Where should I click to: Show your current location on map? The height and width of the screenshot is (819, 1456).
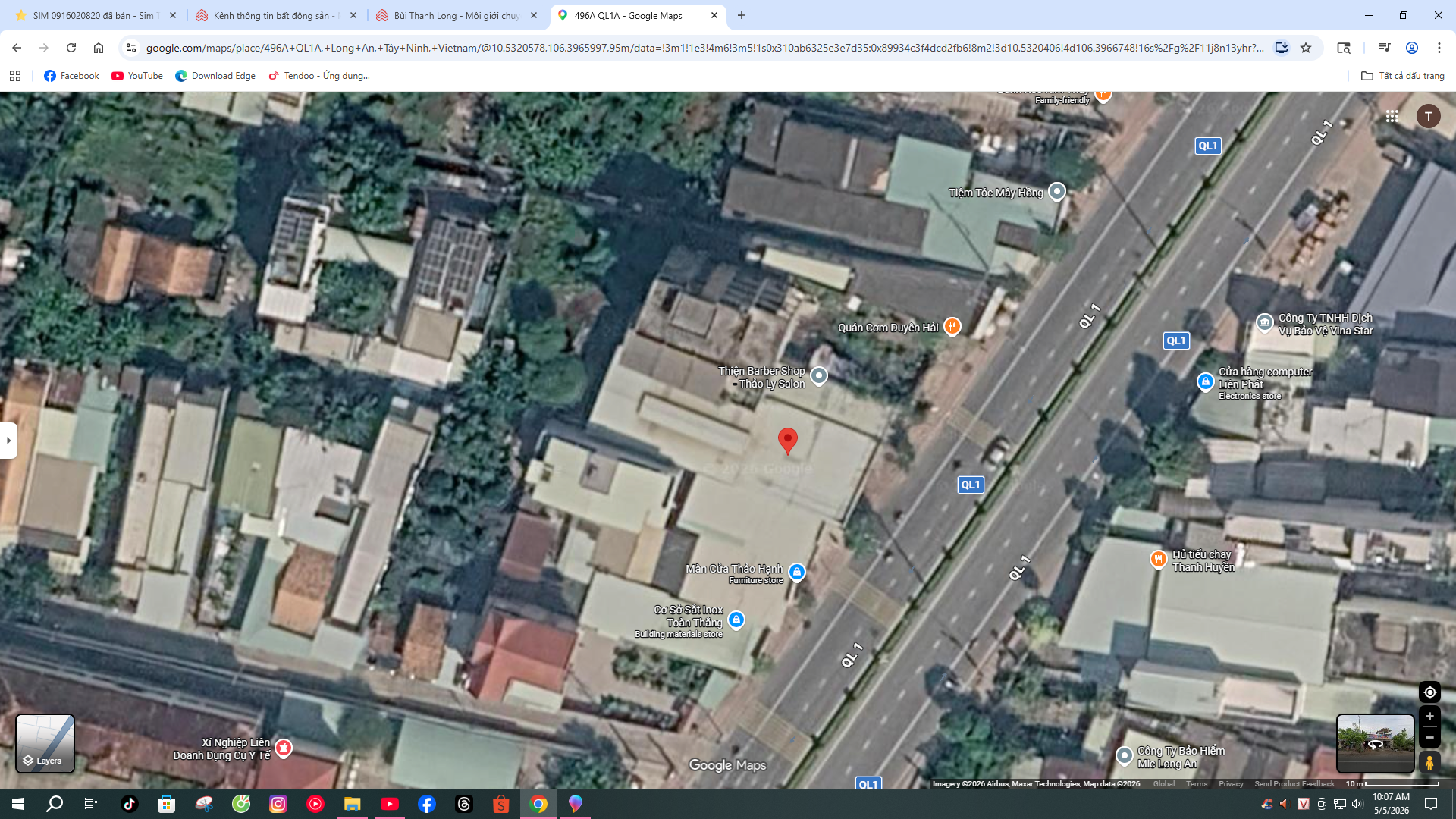pos(1429,692)
